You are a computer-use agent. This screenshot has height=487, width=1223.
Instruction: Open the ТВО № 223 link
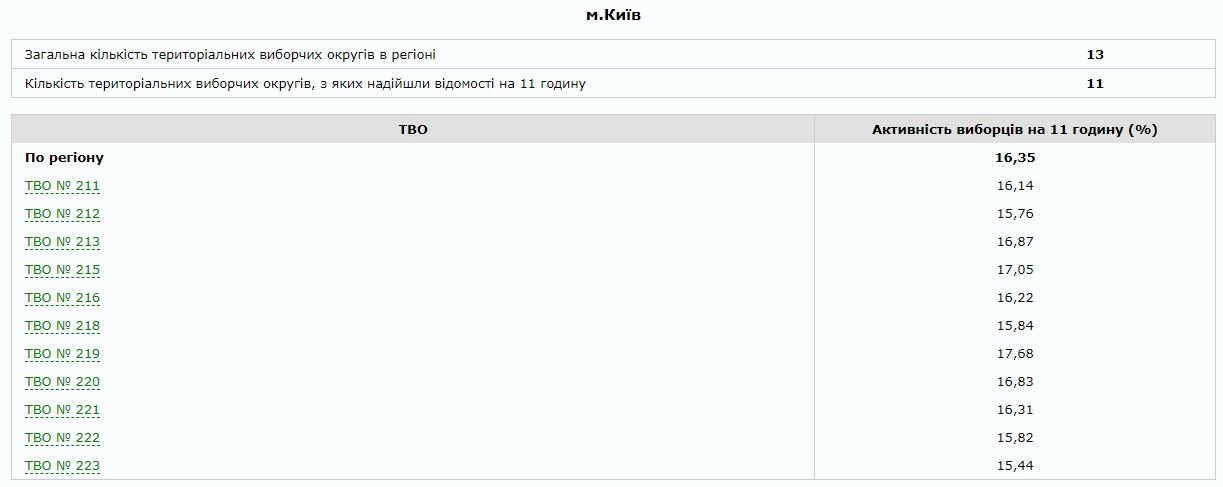tap(62, 466)
